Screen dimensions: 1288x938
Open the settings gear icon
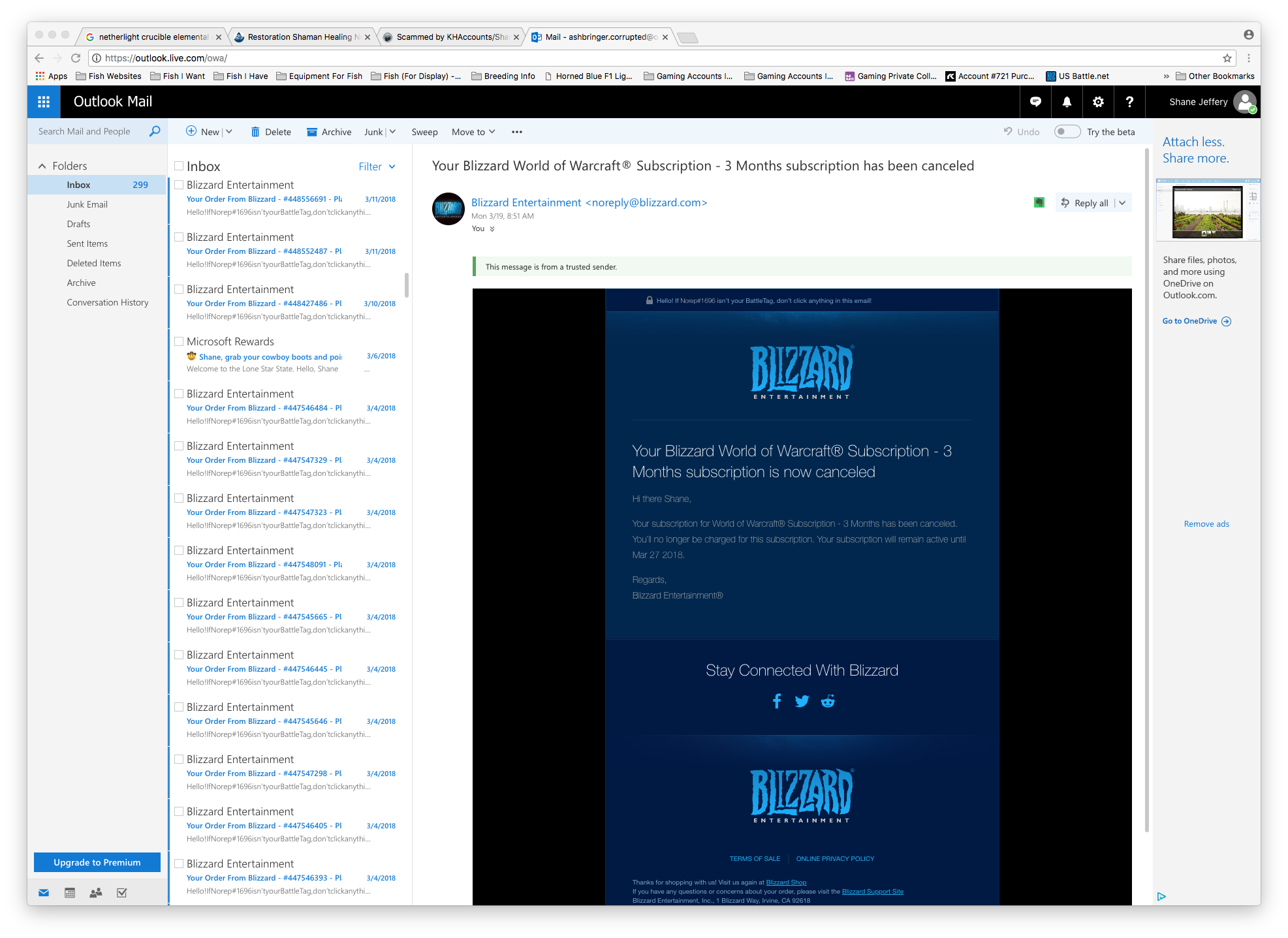(x=1098, y=102)
